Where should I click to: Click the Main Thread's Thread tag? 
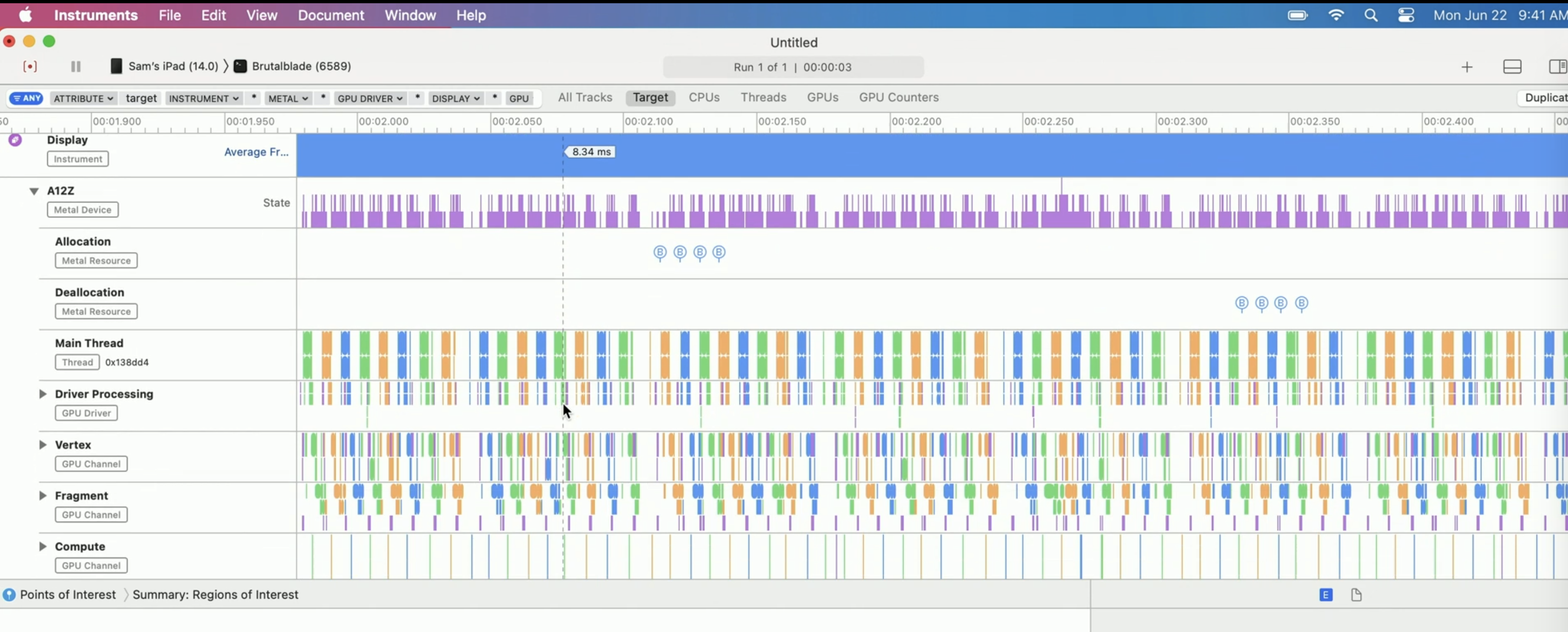(78, 362)
